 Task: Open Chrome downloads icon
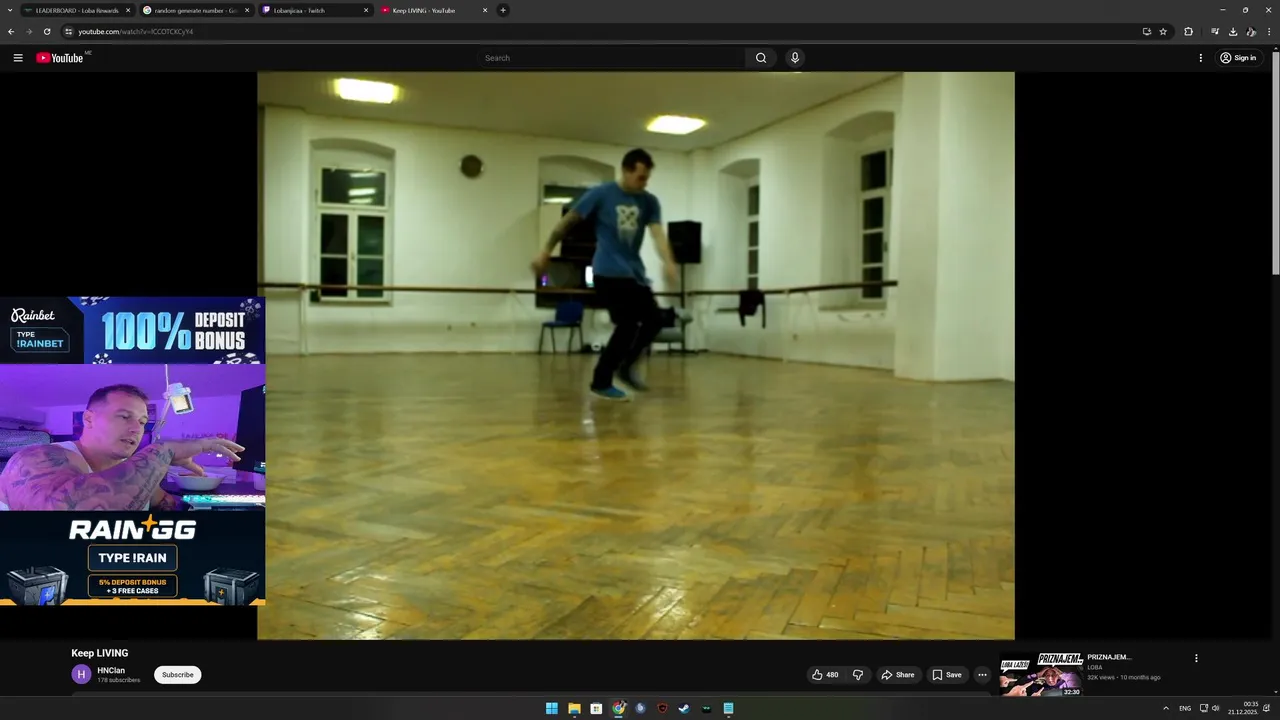click(1233, 31)
